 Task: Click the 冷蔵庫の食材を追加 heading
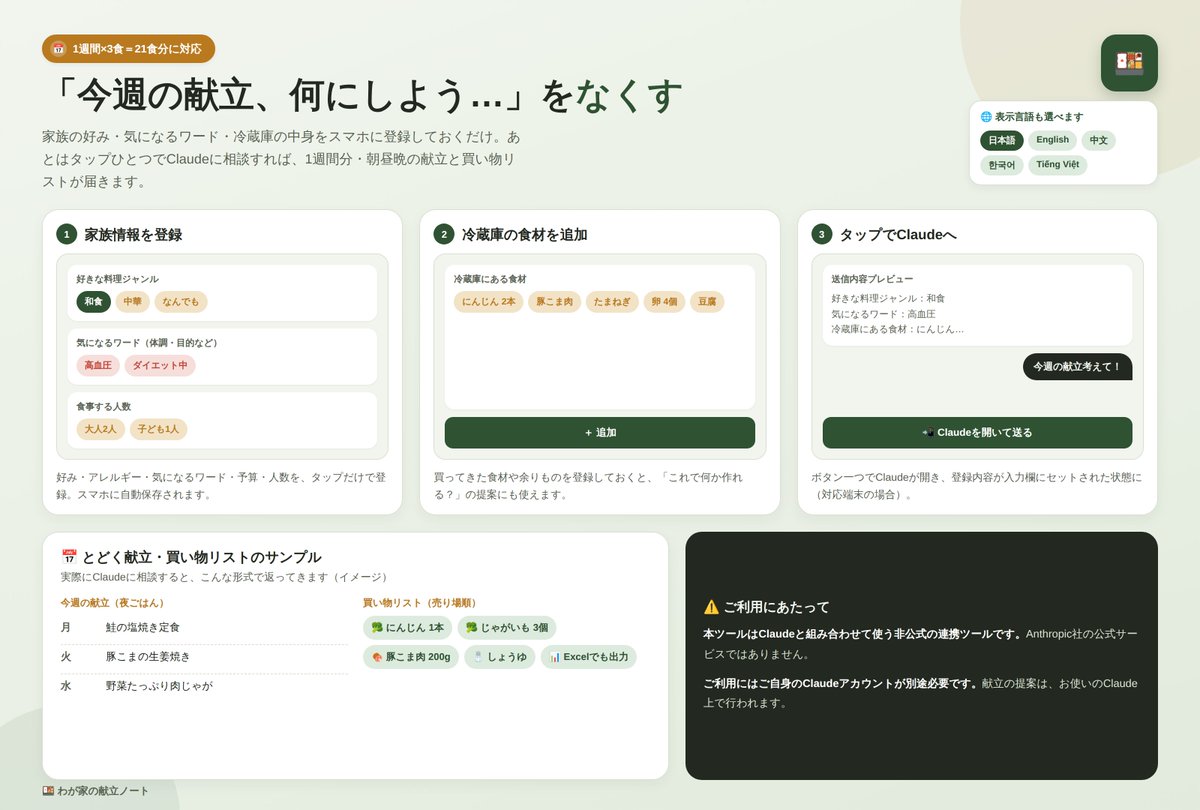click(524, 235)
